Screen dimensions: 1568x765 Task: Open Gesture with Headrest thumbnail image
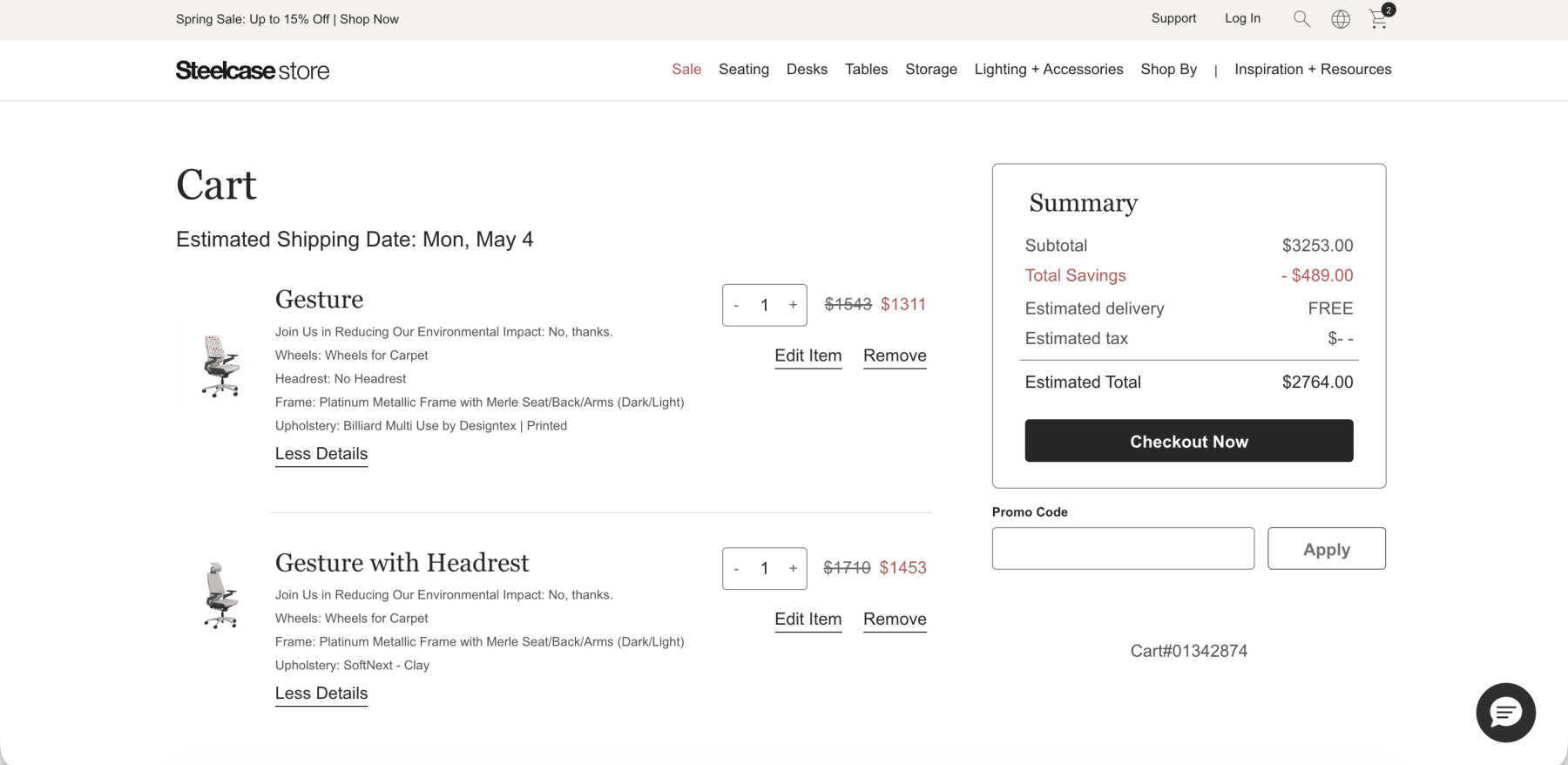point(220,595)
